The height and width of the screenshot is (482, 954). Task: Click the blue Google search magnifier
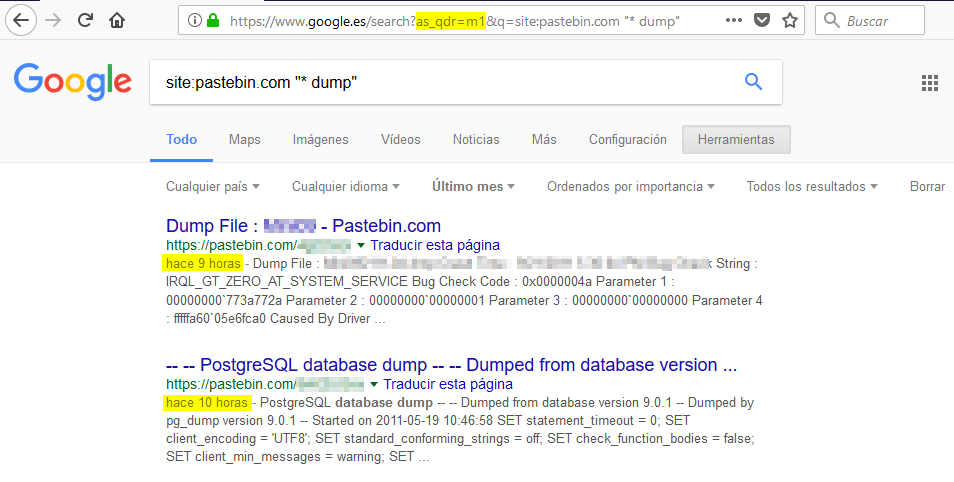753,82
